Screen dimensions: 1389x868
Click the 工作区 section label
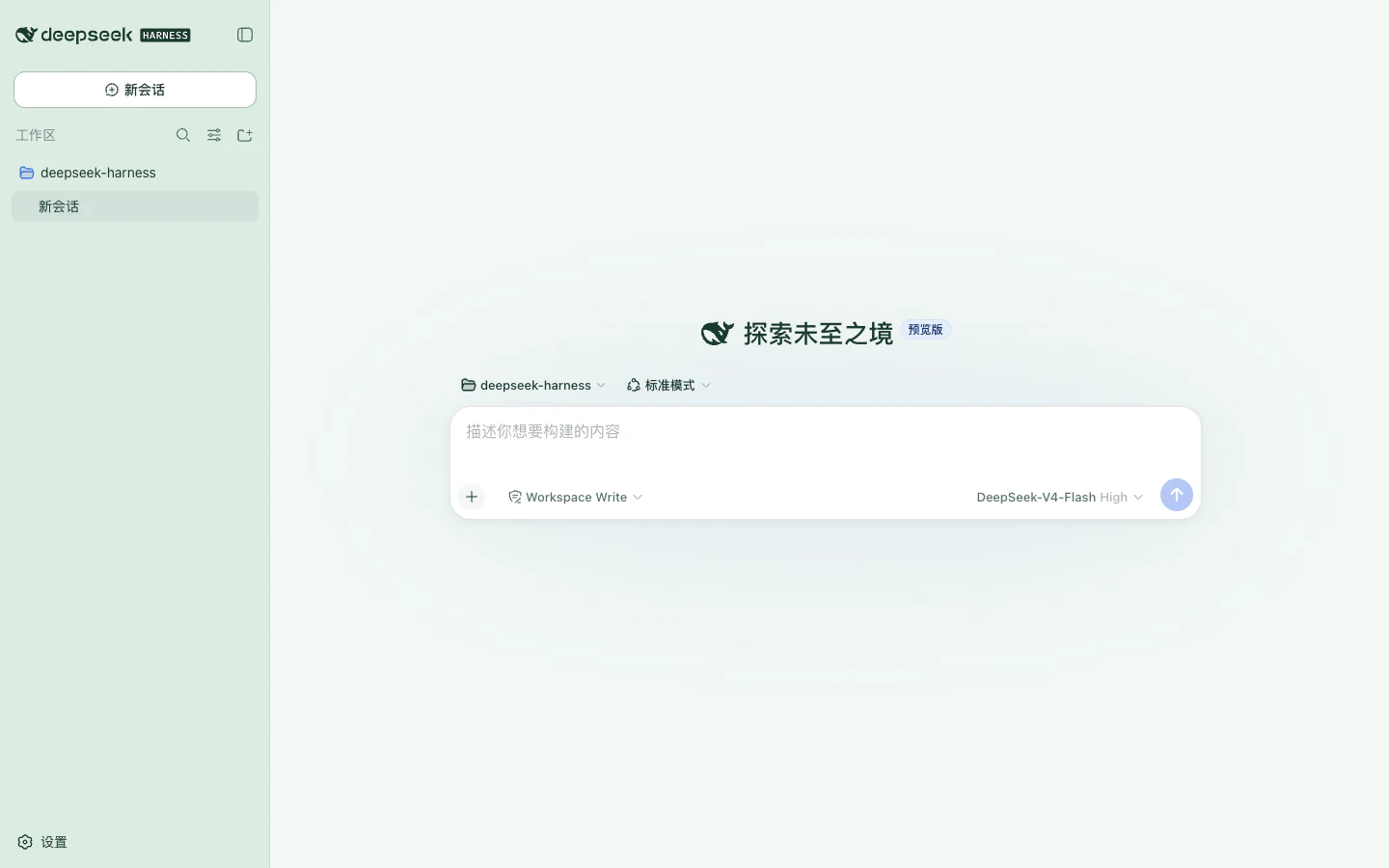tap(36, 135)
